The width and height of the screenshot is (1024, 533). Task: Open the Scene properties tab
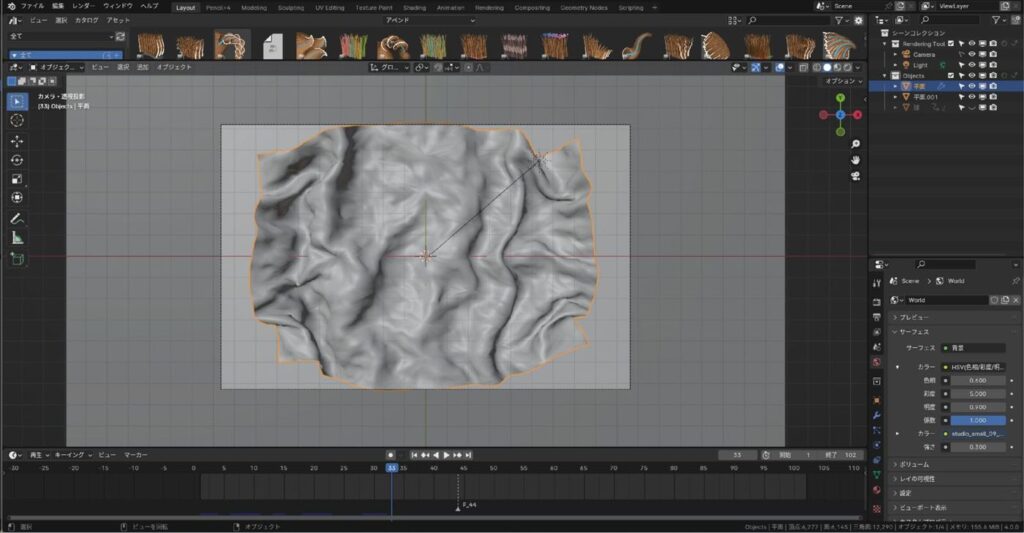(x=876, y=347)
